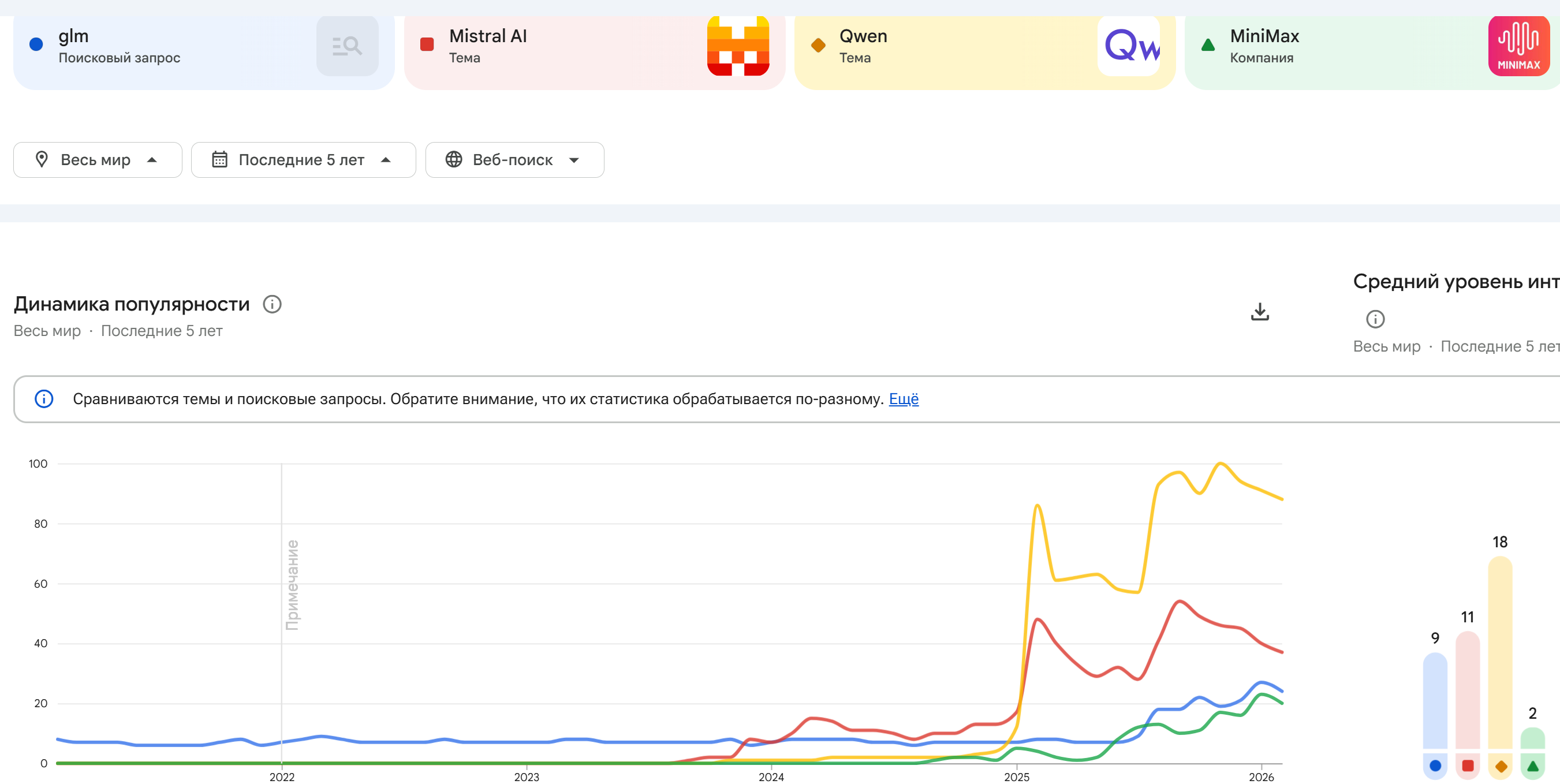The image size is (1560, 784).
Task: Click the Примечание note marker on chart
Action: (x=292, y=584)
